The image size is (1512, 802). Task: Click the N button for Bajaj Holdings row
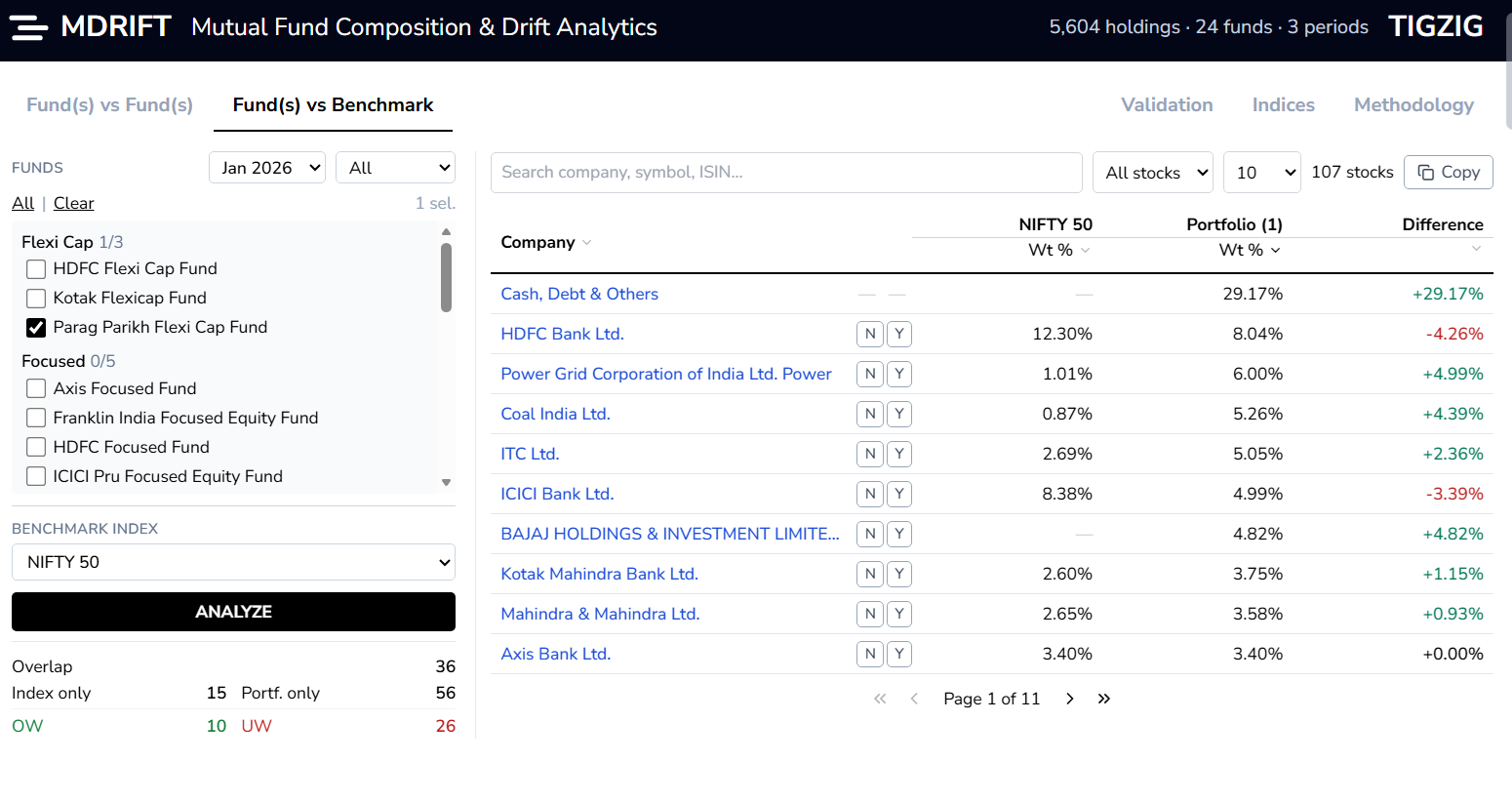pyautogui.click(x=870, y=534)
